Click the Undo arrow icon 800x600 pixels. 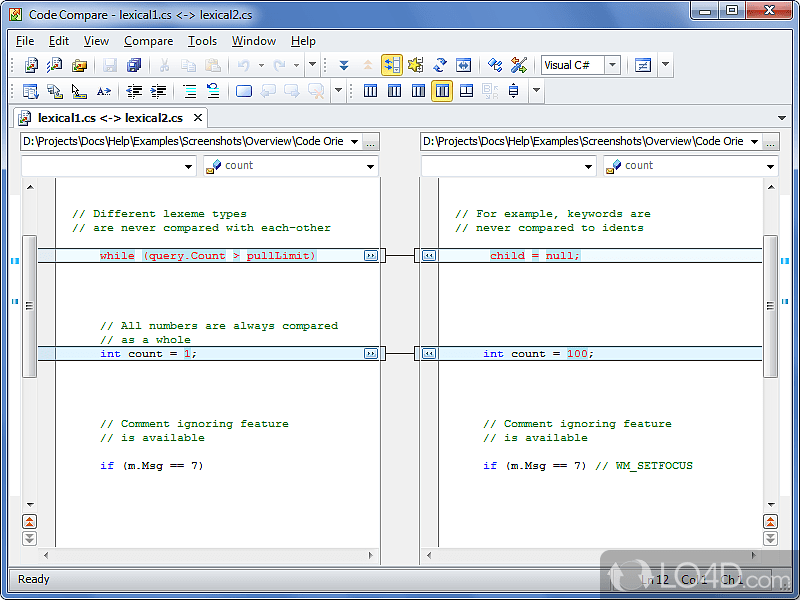244,65
